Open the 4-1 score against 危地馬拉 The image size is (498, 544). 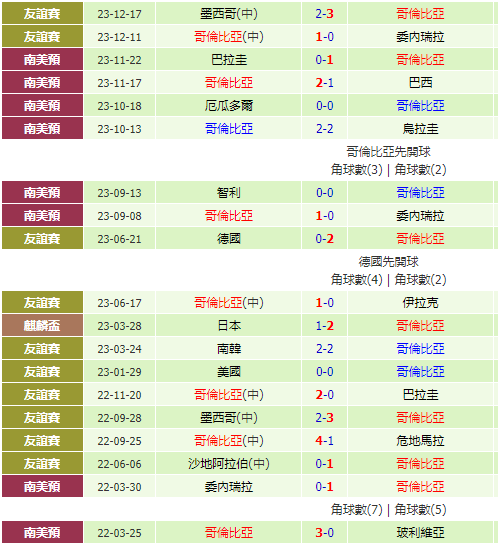coord(324,441)
